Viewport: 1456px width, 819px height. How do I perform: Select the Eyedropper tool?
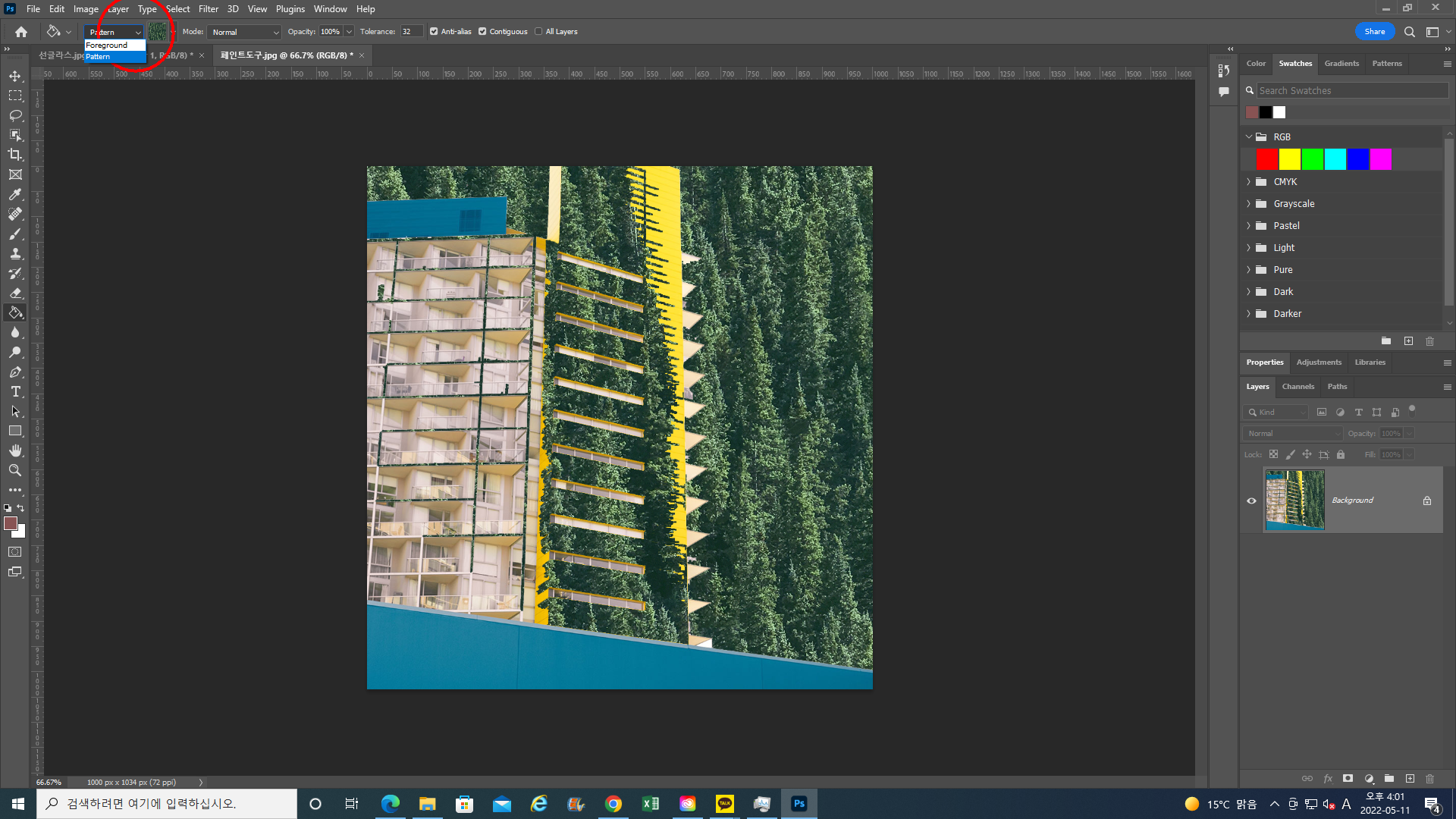(15, 194)
